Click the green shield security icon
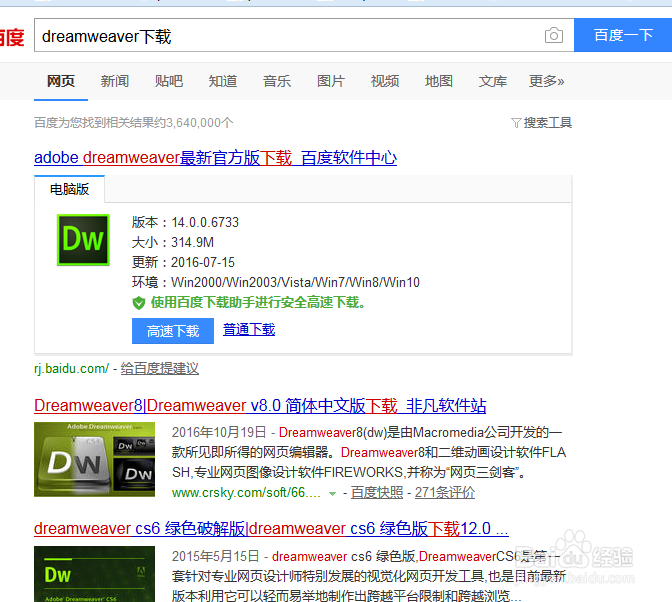 click(138, 303)
